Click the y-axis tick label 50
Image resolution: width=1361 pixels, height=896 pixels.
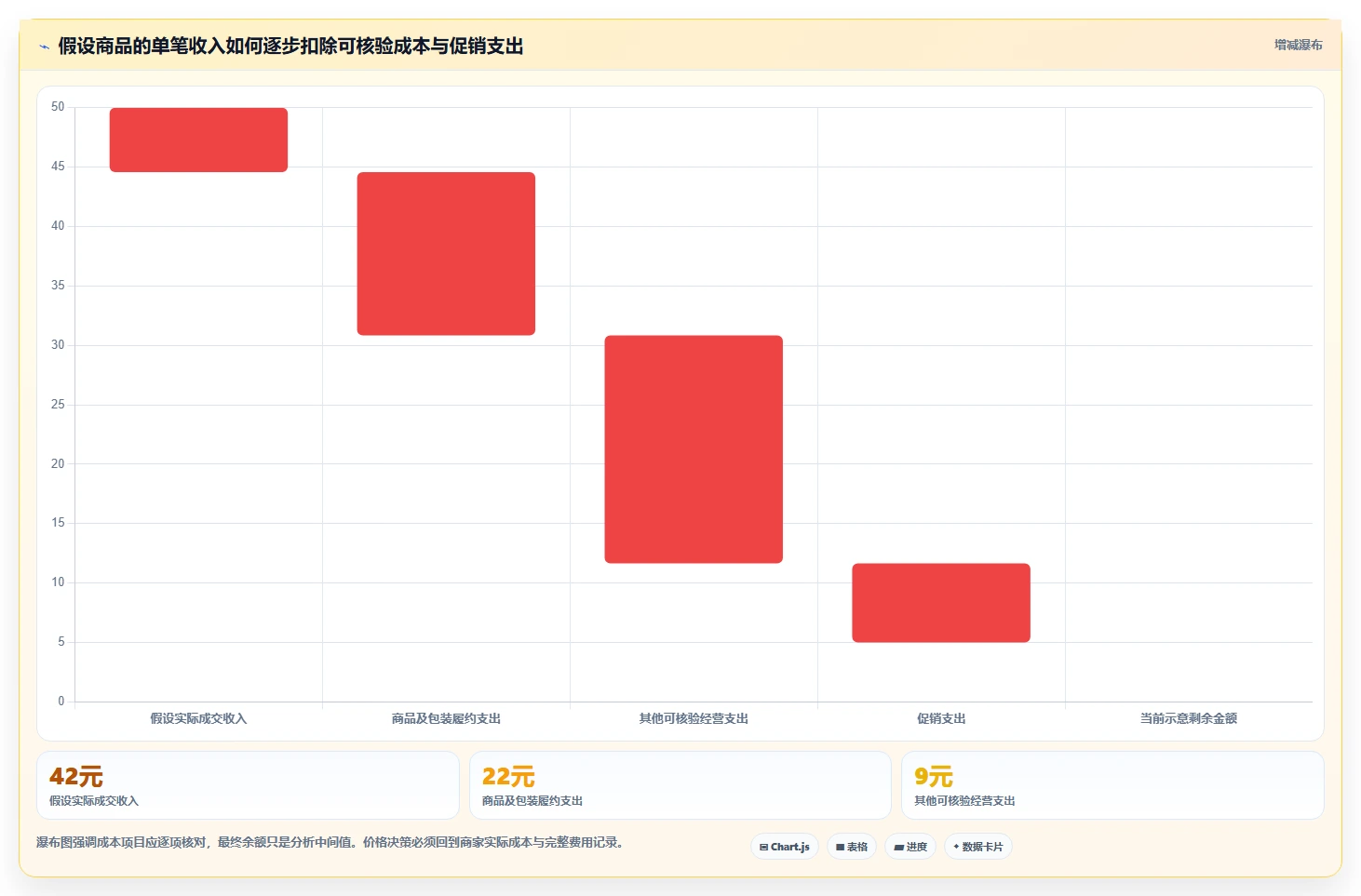point(58,107)
